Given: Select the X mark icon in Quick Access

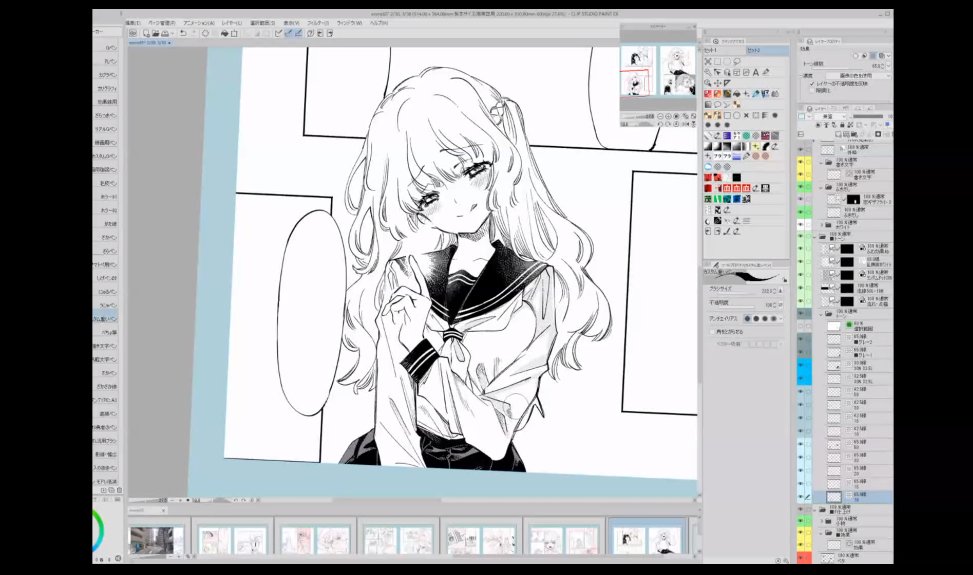Looking at the screenshot, I should [746, 115].
